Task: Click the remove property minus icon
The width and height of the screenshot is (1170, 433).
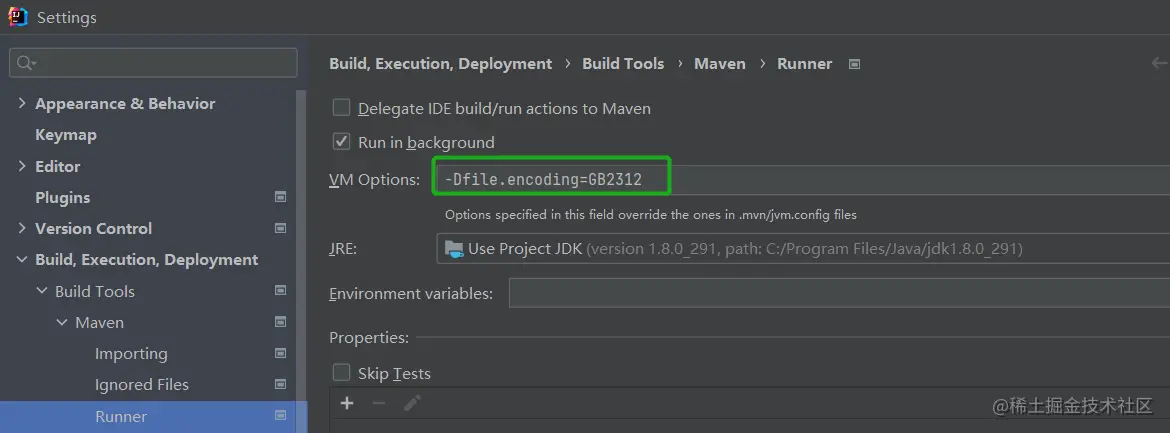Action: pyautogui.click(x=379, y=403)
